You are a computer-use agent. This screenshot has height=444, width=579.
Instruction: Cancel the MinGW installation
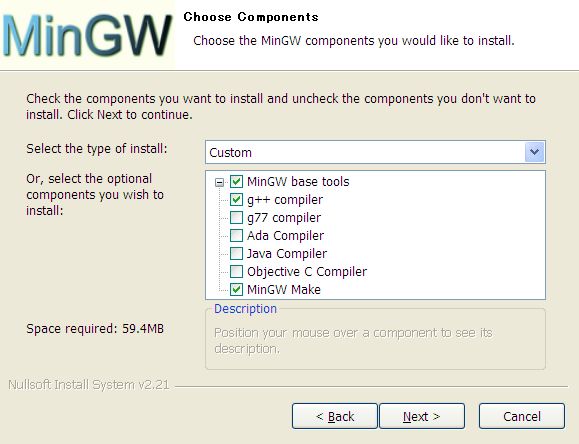522,416
